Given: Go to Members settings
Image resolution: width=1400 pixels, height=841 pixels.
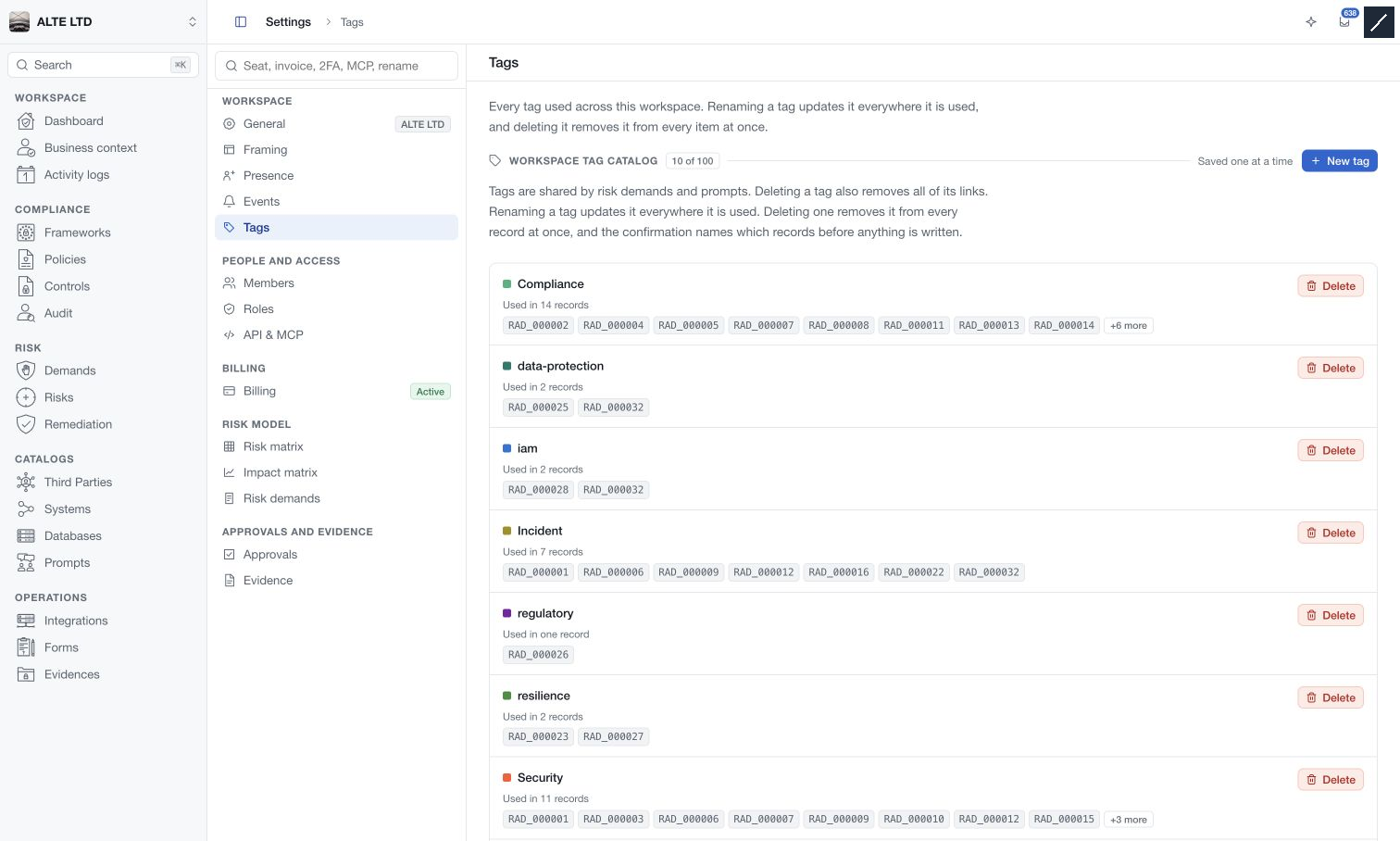Looking at the screenshot, I should point(336,283).
